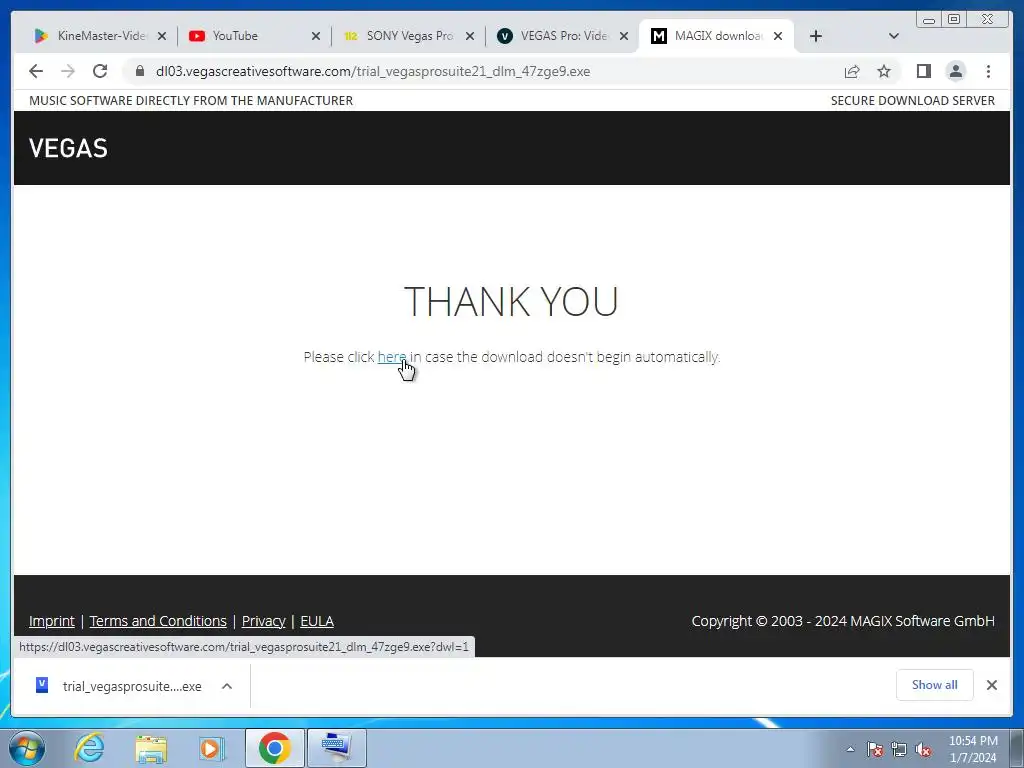Viewport: 1024px width, 768px height.
Task: Share this page using the share icon
Action: [x=852, y=71]
